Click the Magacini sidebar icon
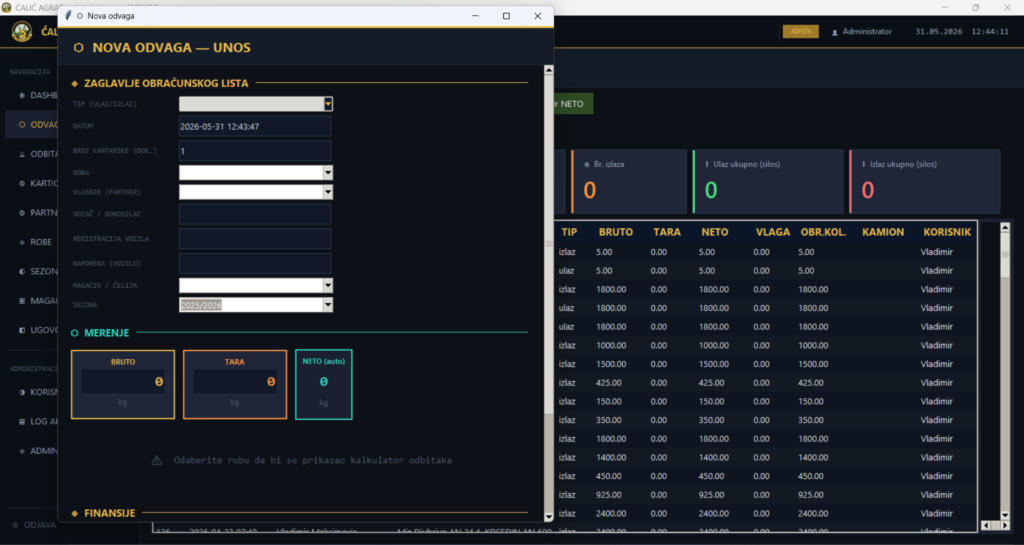This screenshot has height=545, width=1024. 22,301
